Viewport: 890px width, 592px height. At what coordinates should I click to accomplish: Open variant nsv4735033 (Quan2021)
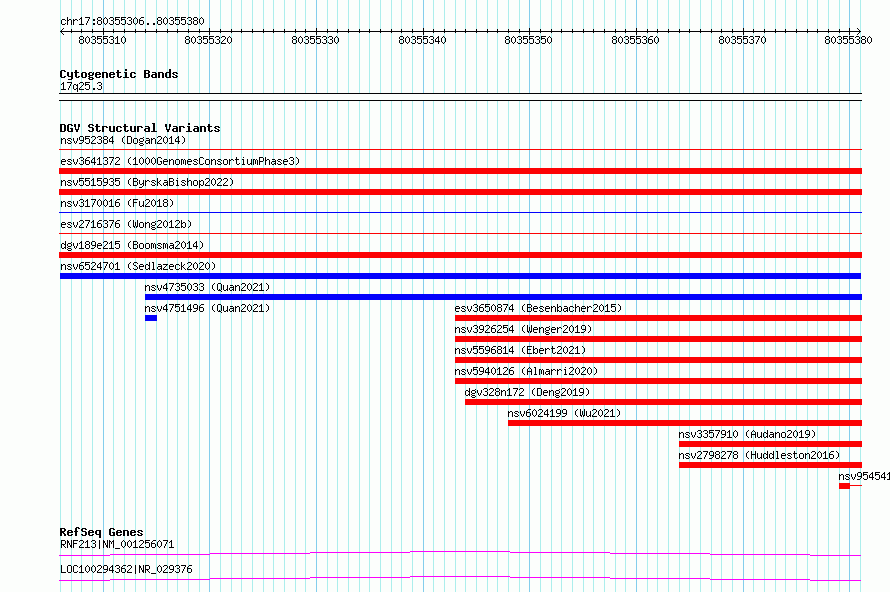click(207, 287)
